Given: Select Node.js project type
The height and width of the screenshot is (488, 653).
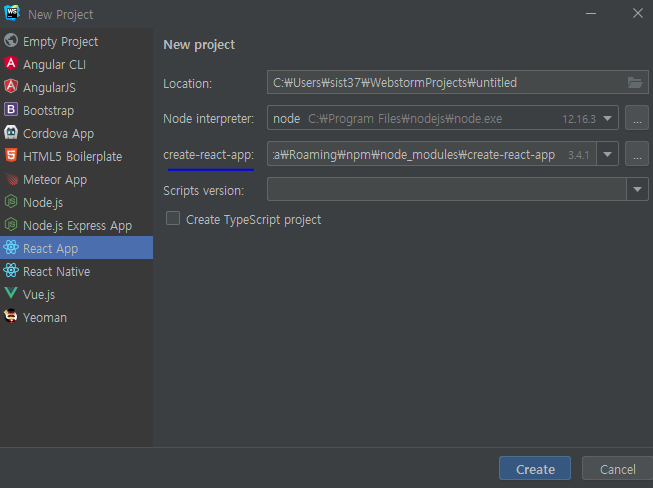Looking at the screenshot, I should click(x=77, y=202).
